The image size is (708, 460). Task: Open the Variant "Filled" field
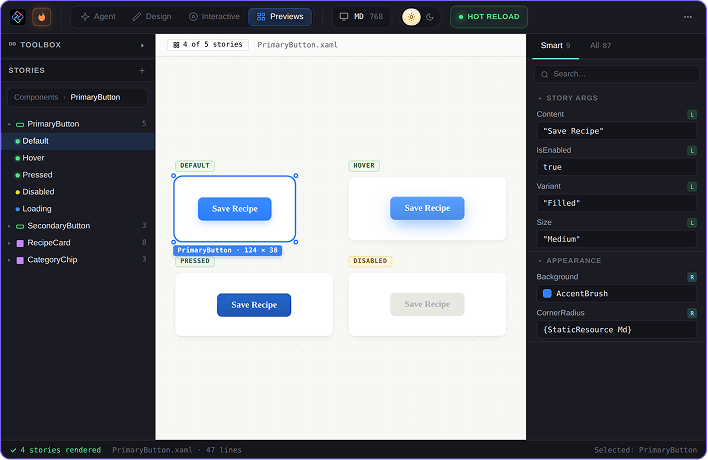click(x=616, y=203)
